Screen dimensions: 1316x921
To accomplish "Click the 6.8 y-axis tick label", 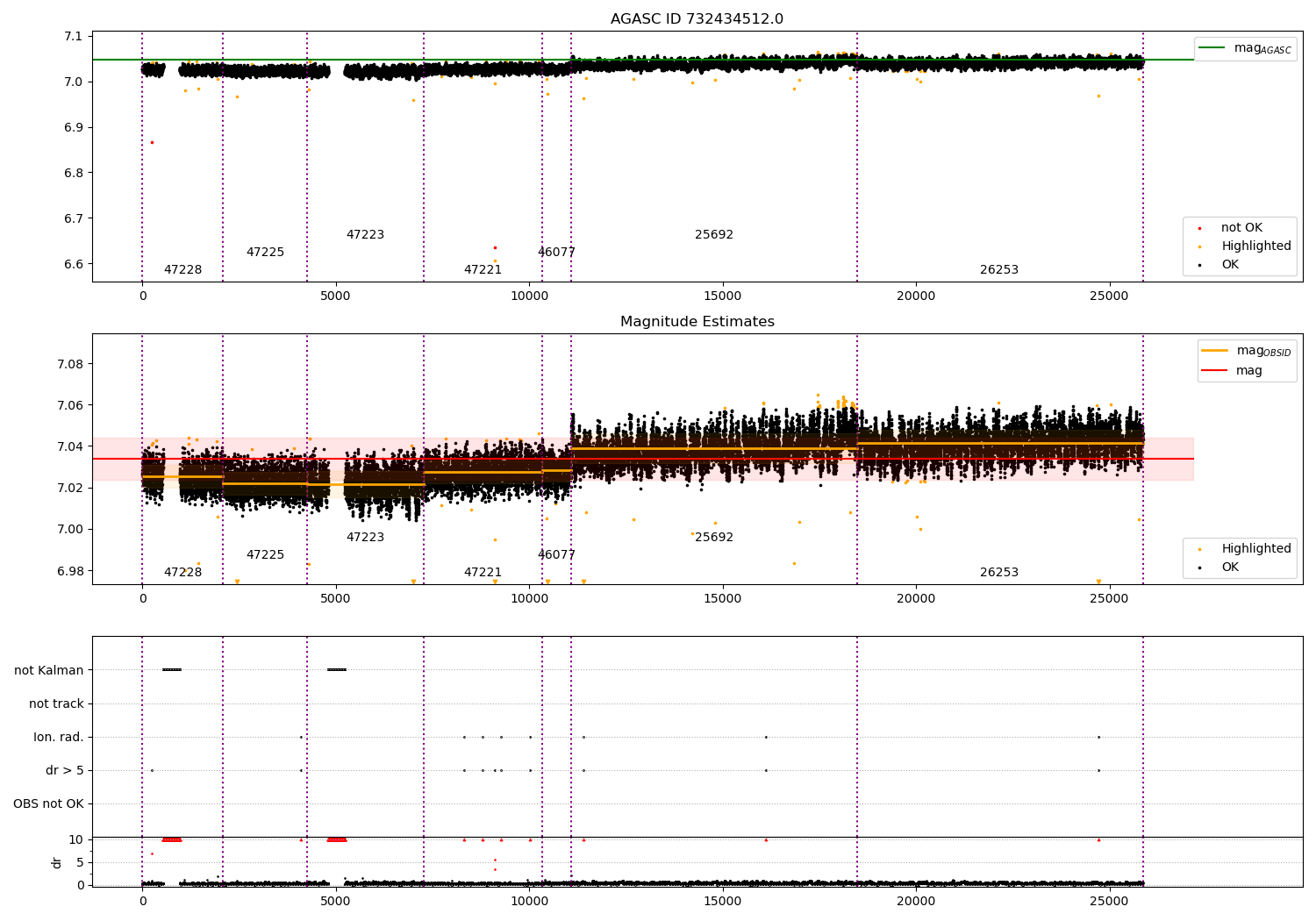I will coord(74,173).
